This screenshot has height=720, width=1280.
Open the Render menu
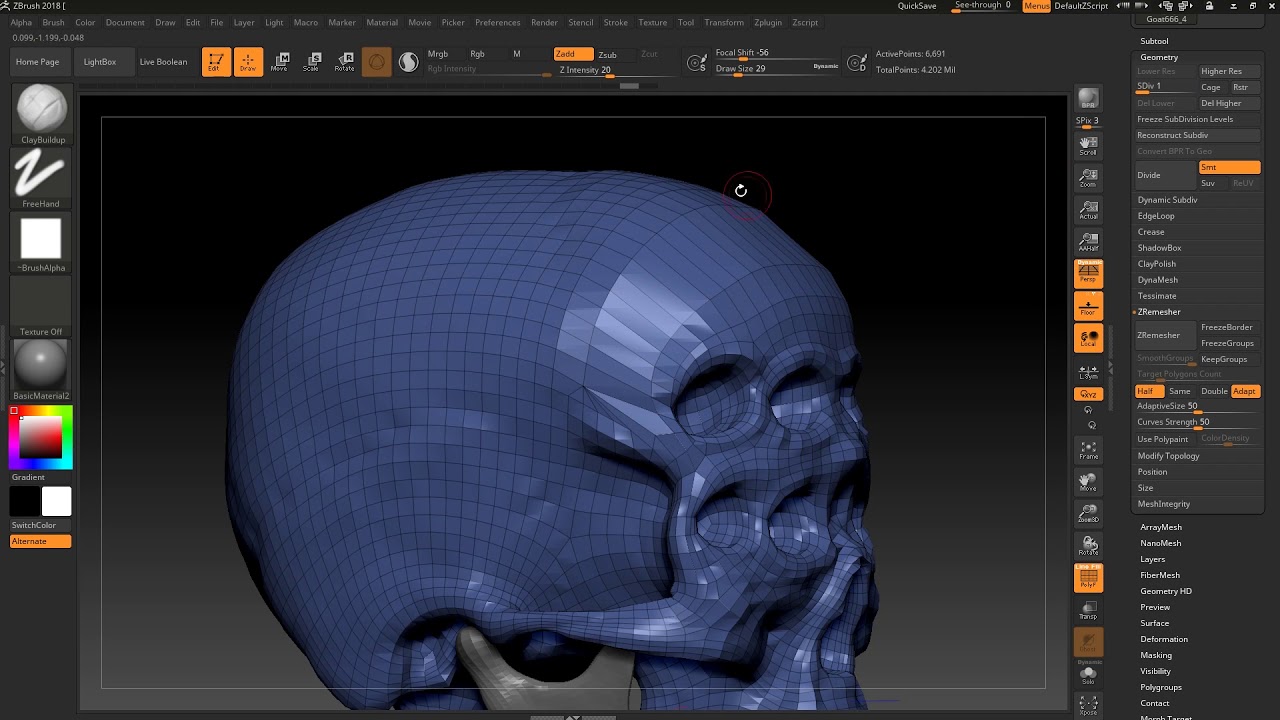pos(544,22)
